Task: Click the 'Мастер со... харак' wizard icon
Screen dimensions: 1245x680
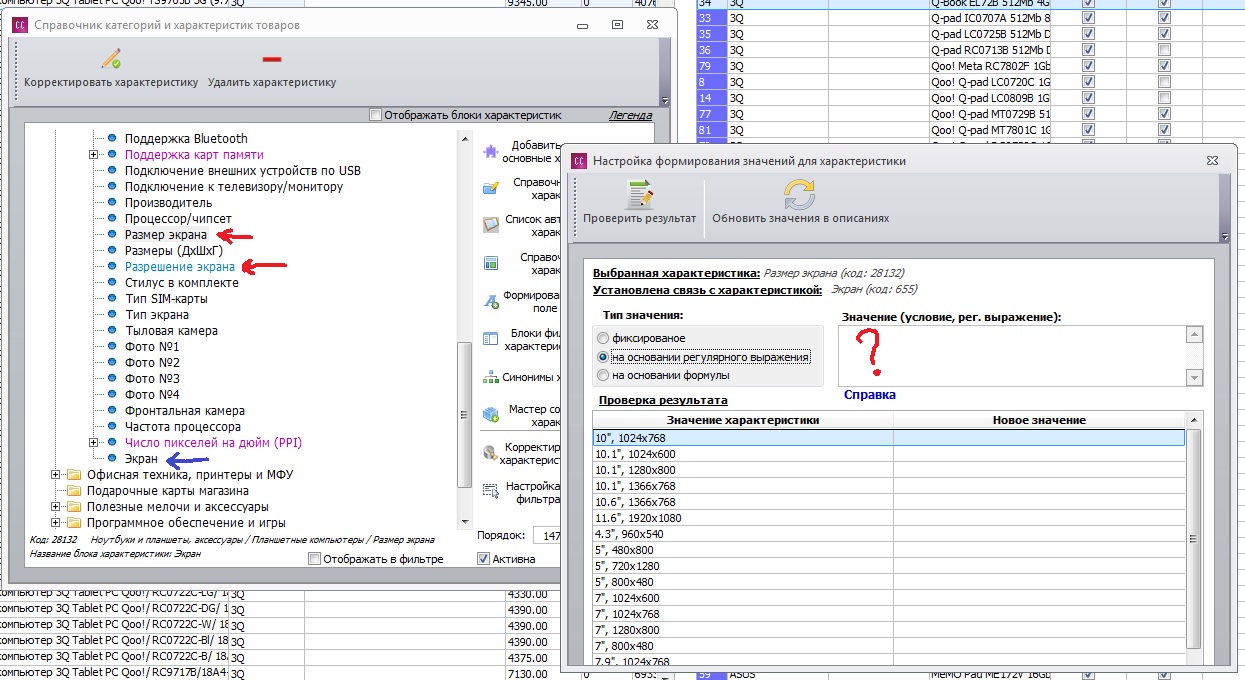Action: 490,415
